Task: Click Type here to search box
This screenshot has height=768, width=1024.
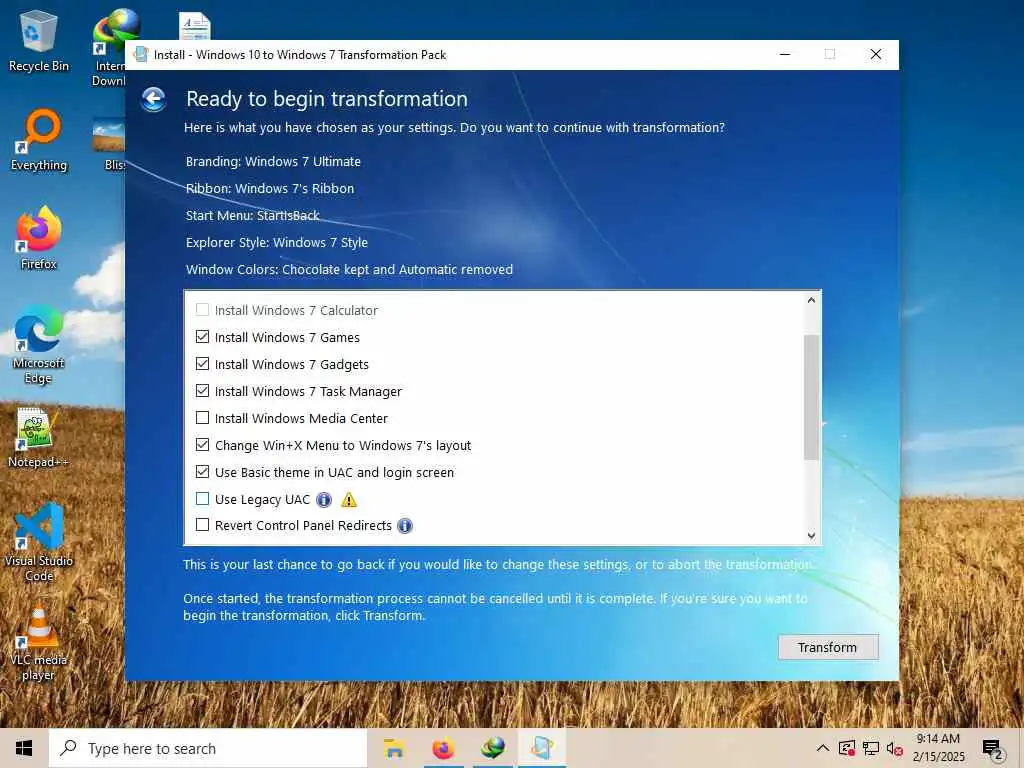Action: pyautogui.click(x=208, y=748)
